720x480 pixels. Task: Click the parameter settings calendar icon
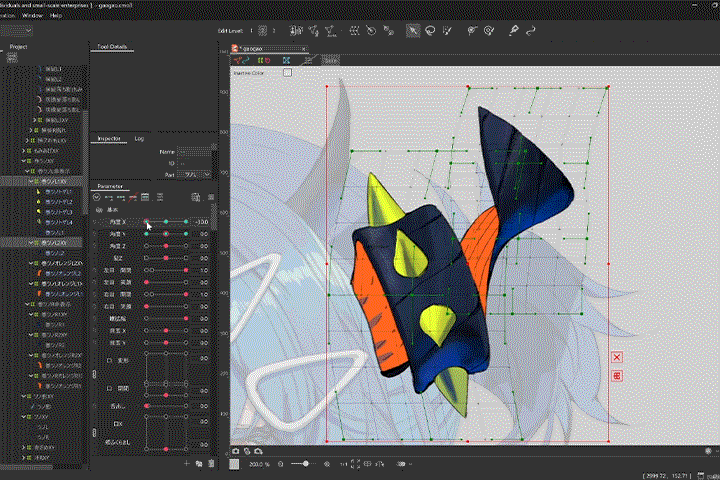(x=145, y=198)
